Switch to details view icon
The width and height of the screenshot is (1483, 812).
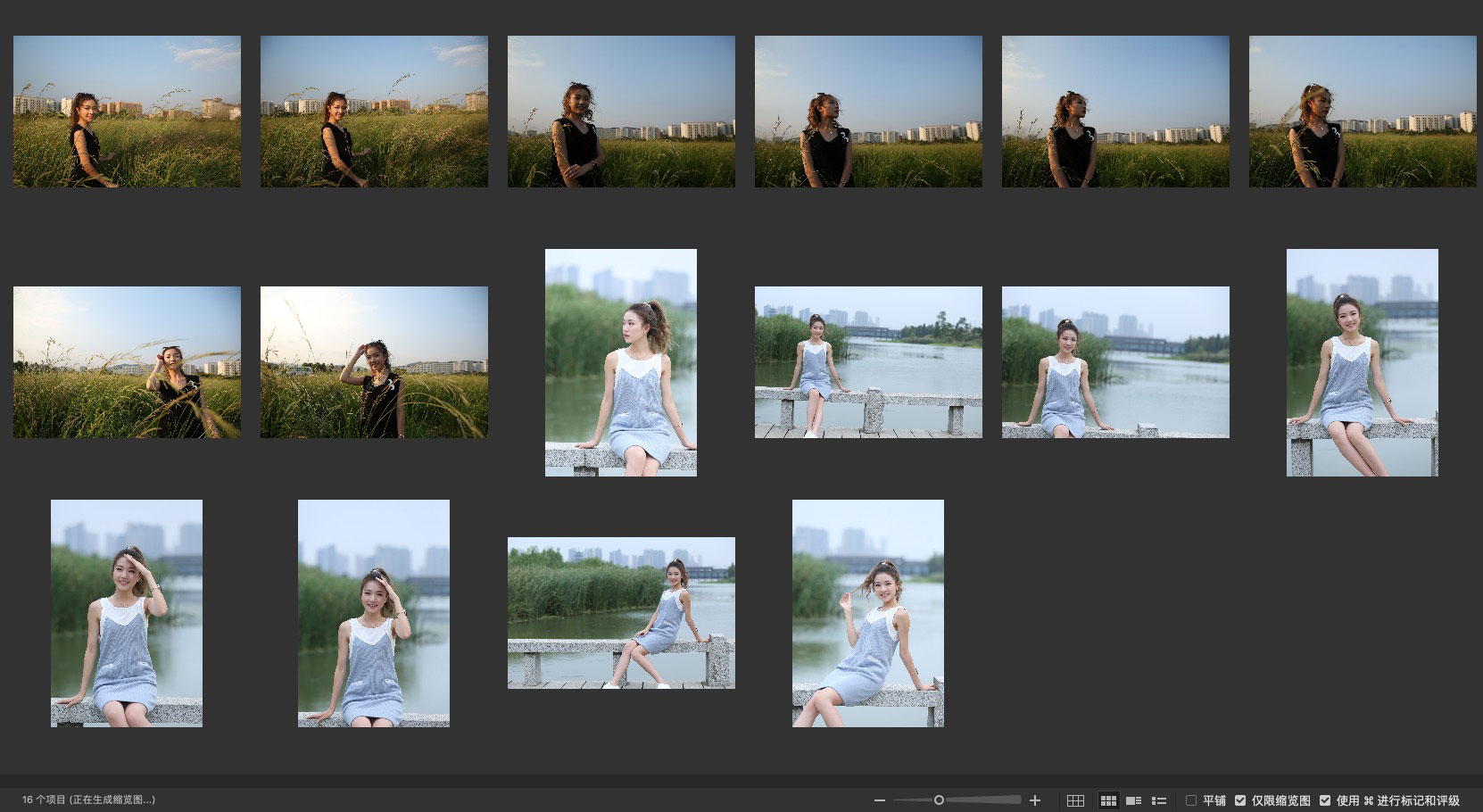1133,800
